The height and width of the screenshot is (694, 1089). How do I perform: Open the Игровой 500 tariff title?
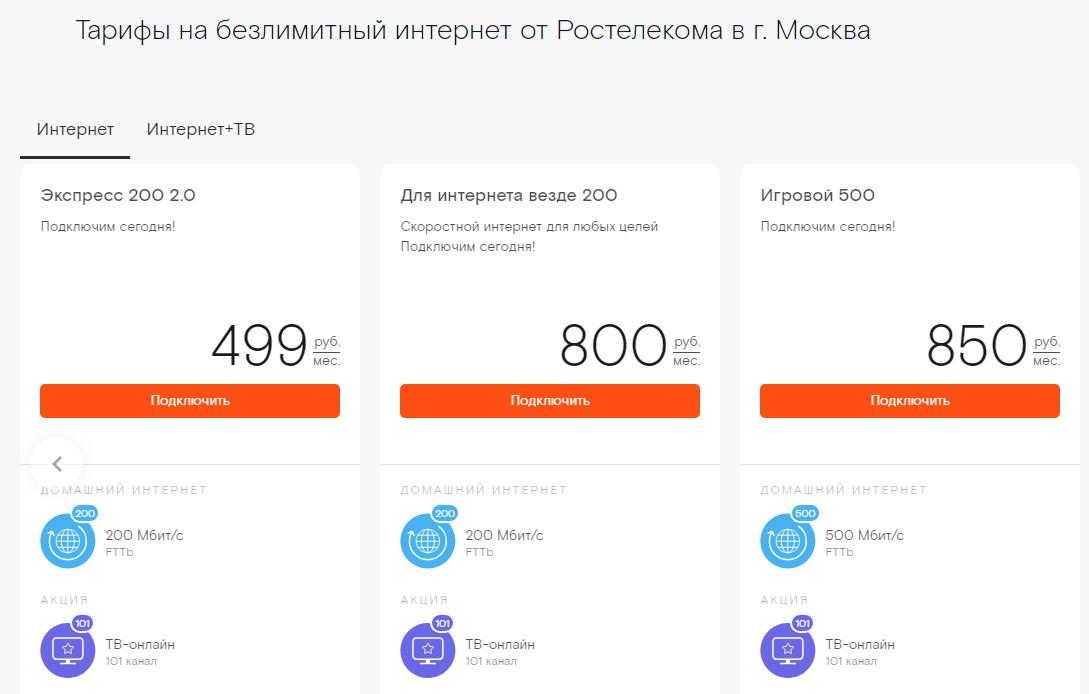coord(817,196)
